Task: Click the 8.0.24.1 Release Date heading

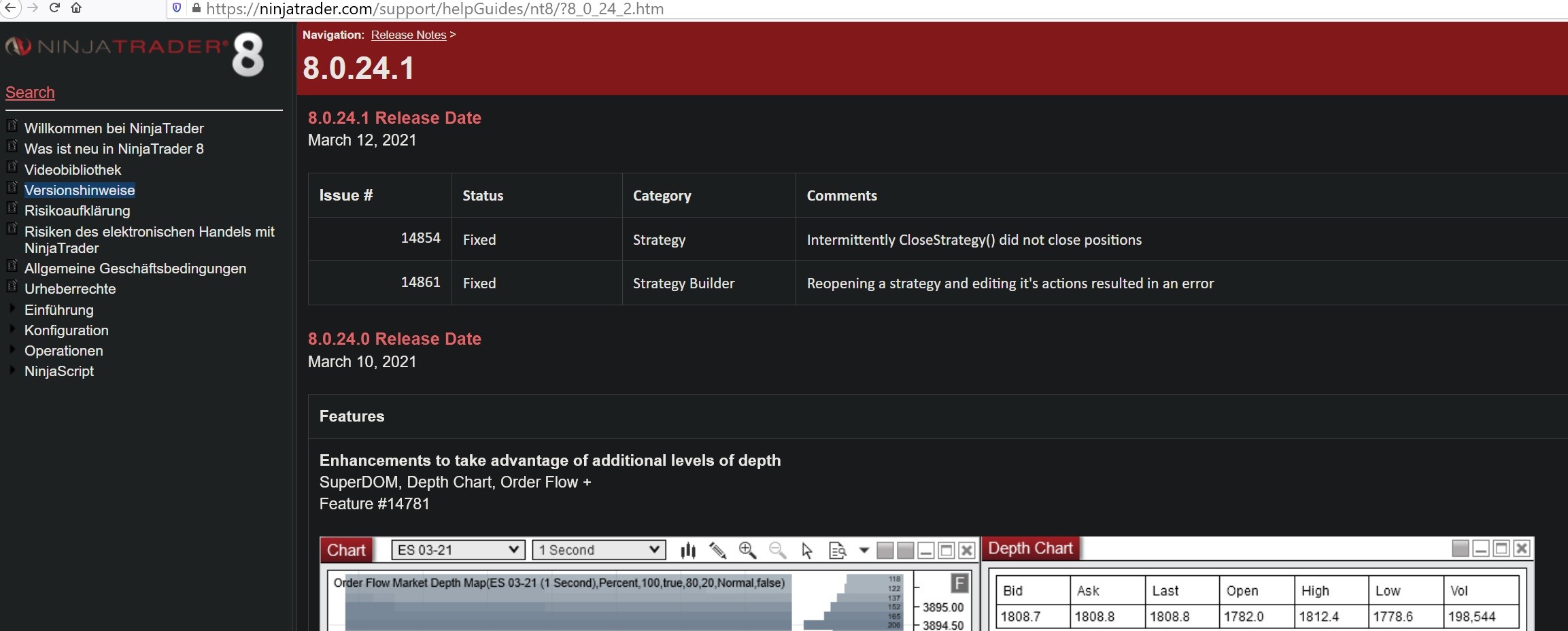Action: (394, 118)
